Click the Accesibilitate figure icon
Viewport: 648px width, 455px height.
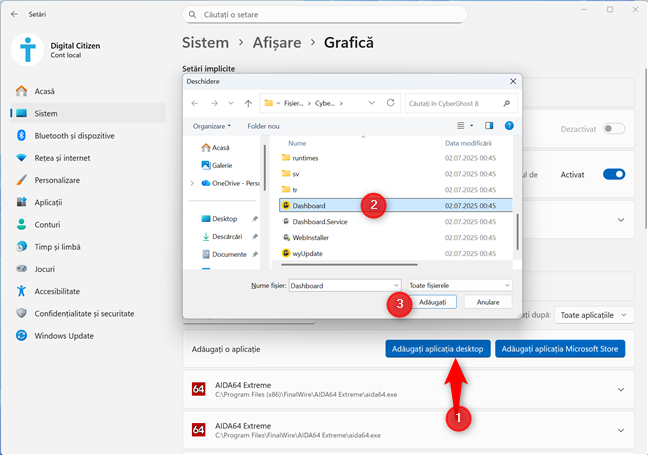pos(21,291)
